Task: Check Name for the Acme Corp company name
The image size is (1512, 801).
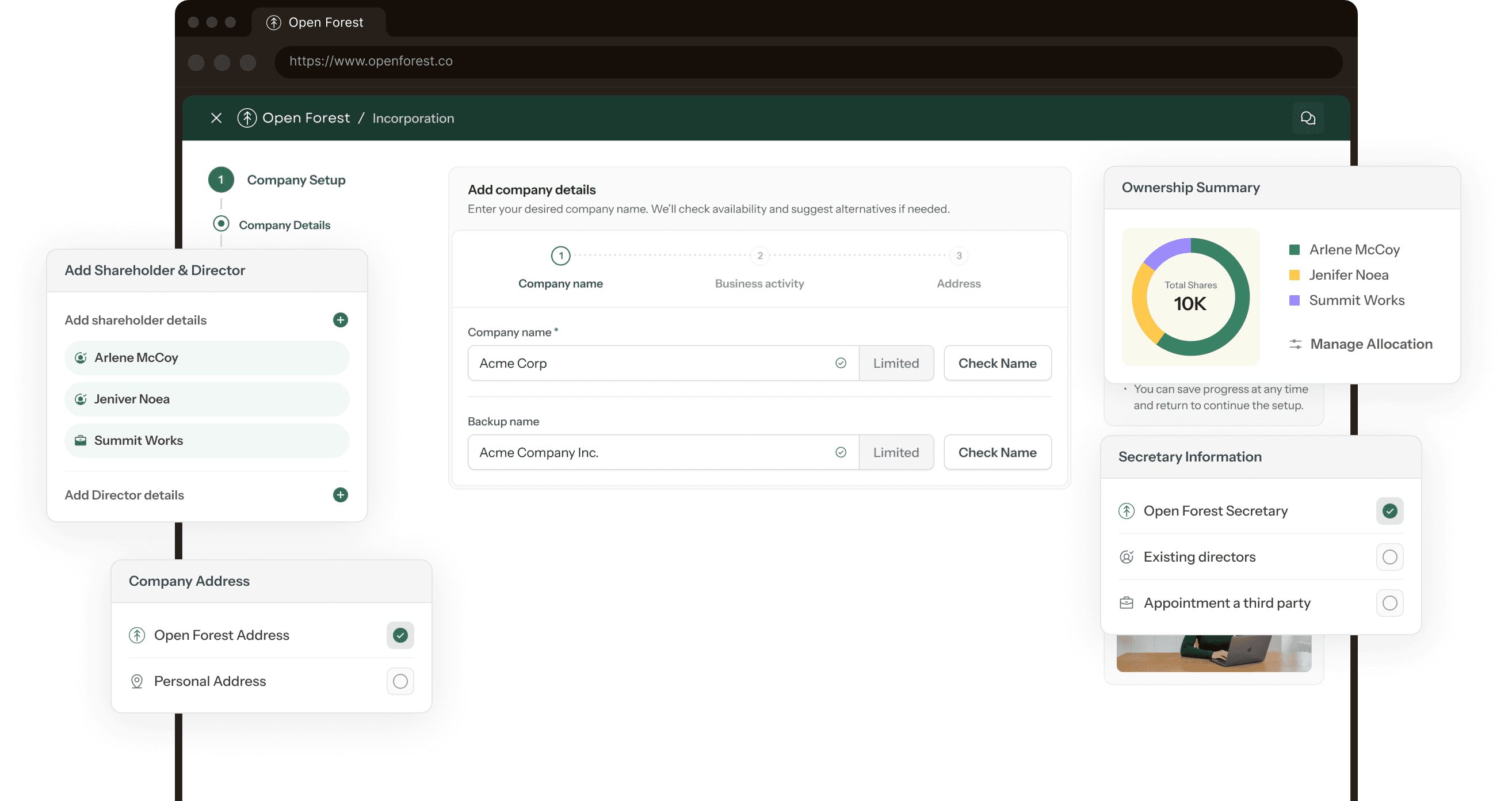Action: click(996, 363)
